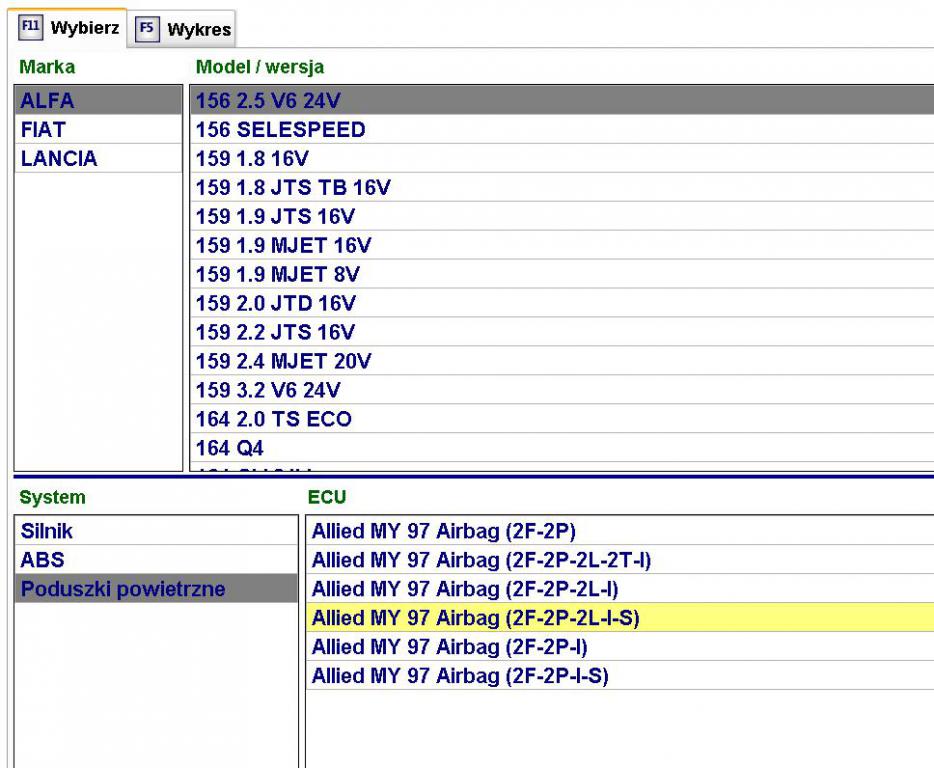Select the 164 Q4 model
This screenshot has height=768, width=934.
coord(562,447)
